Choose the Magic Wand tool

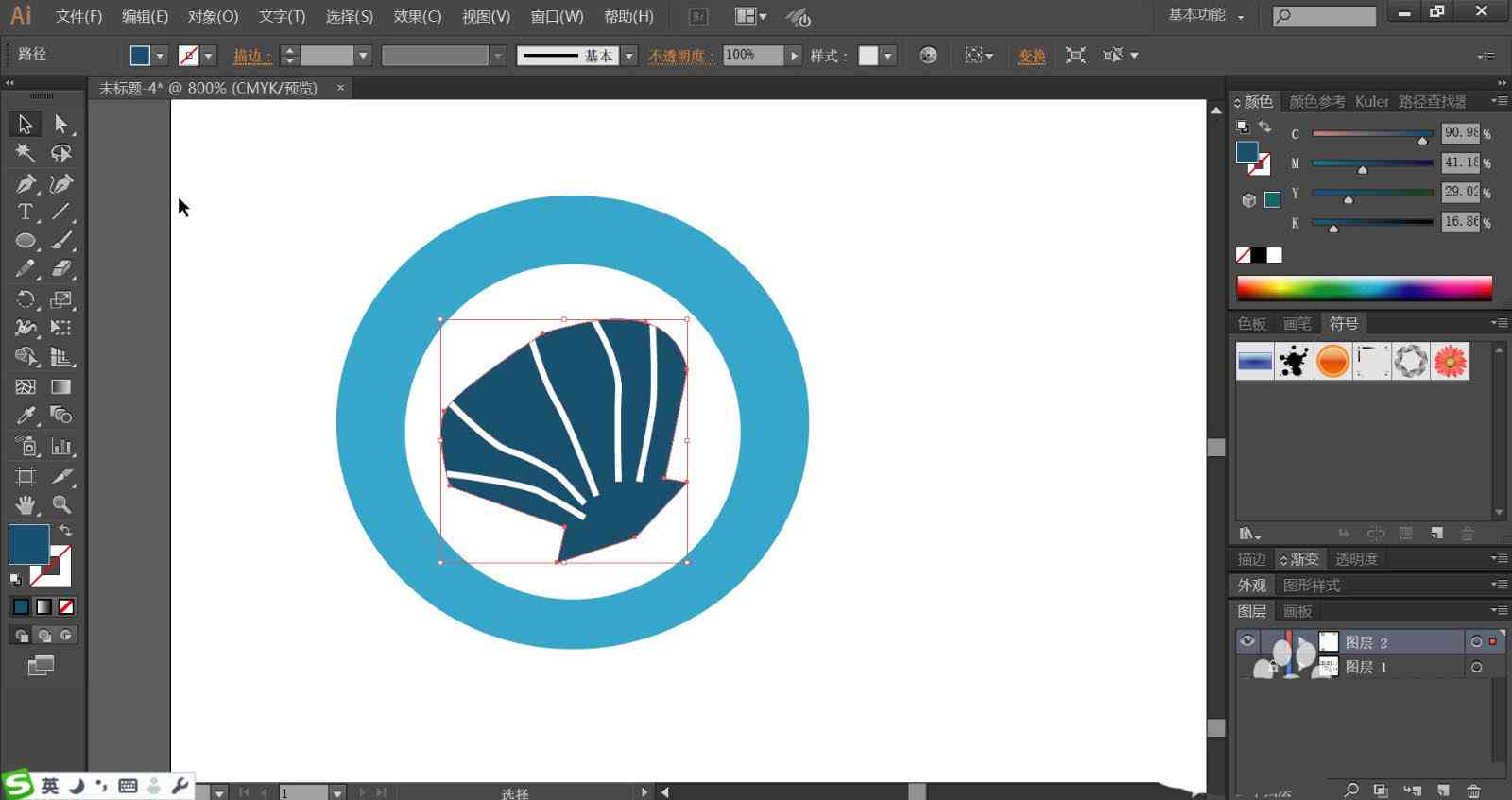tap(25, 153)
